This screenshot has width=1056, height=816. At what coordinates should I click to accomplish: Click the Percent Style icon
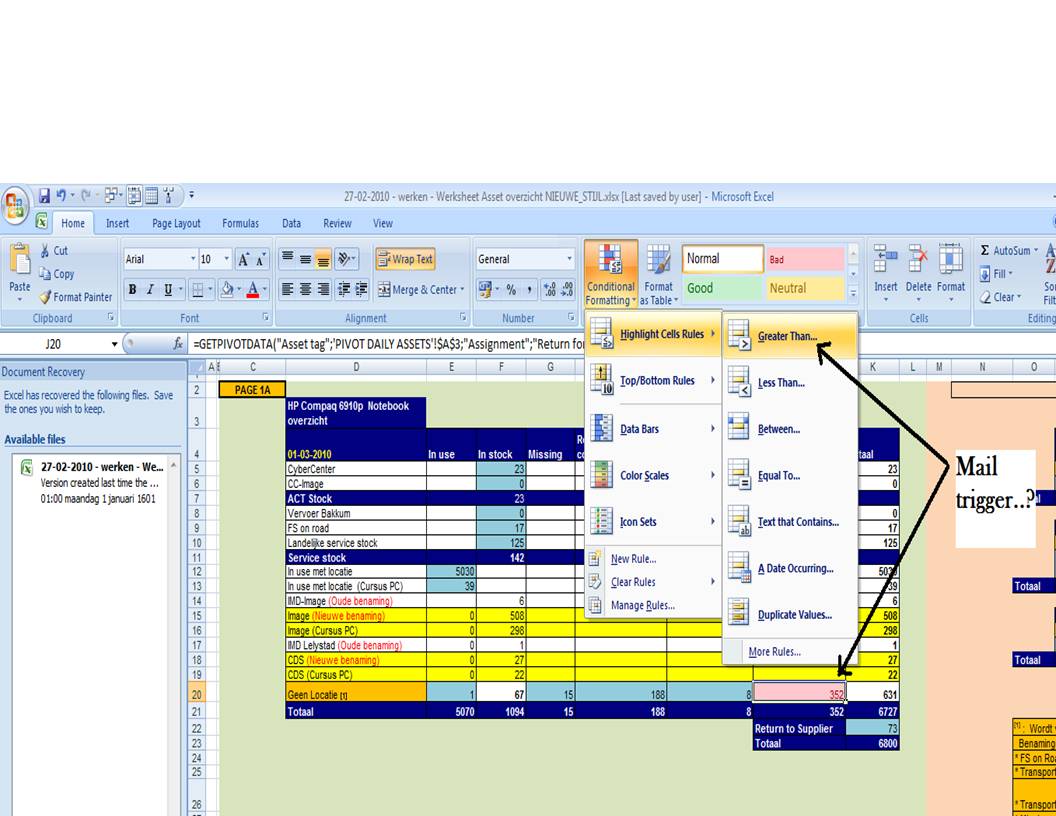click(510, 290)
